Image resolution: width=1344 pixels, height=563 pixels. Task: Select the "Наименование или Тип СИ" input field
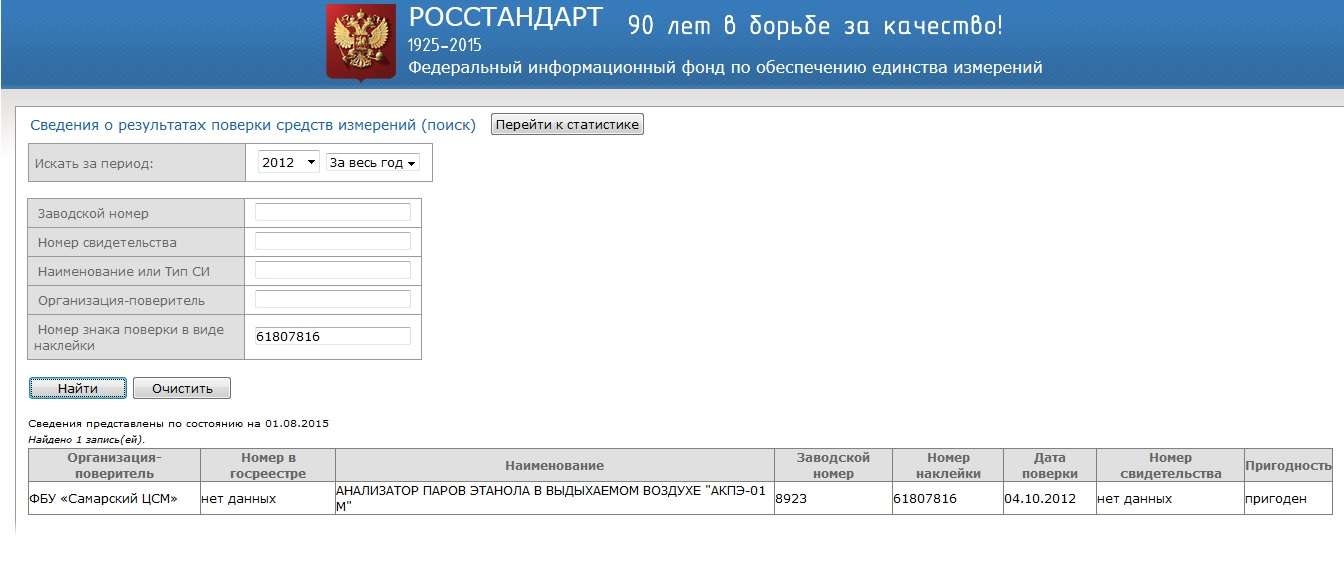pyautogui.click(x=333, y=270)
